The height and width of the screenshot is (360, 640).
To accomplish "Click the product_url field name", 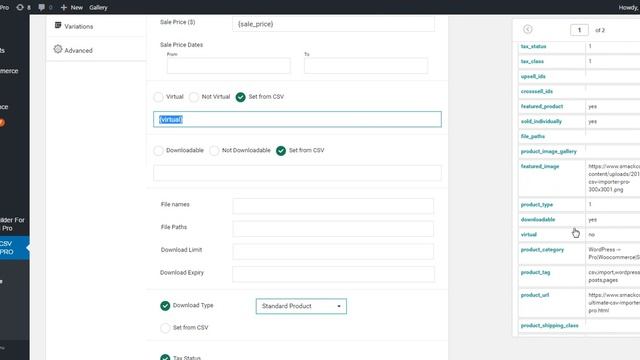I will tap(535, 295).
